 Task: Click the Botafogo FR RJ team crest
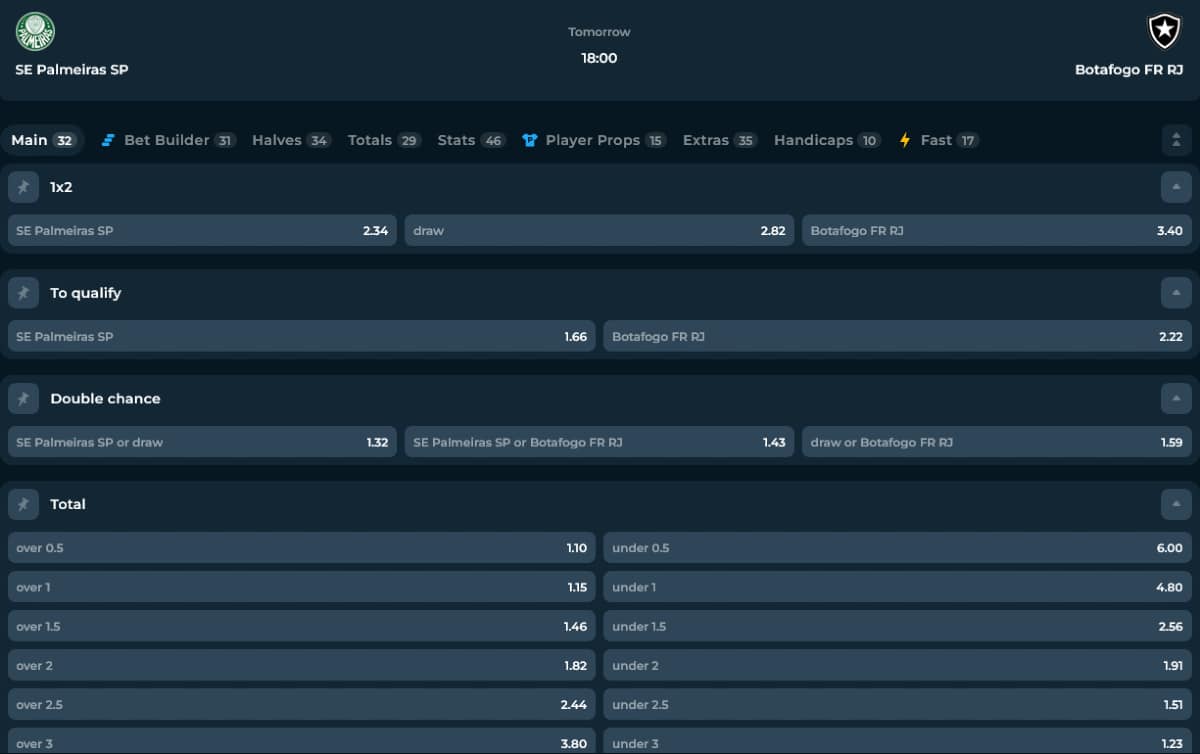(1164, 32)
